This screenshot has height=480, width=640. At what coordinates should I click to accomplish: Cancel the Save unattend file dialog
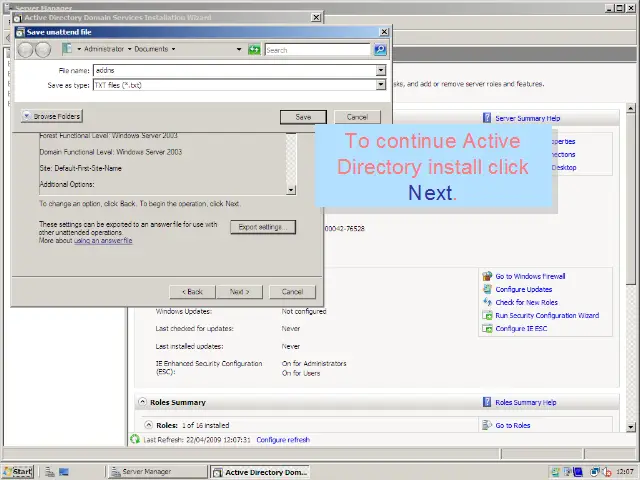pos(358,117)
